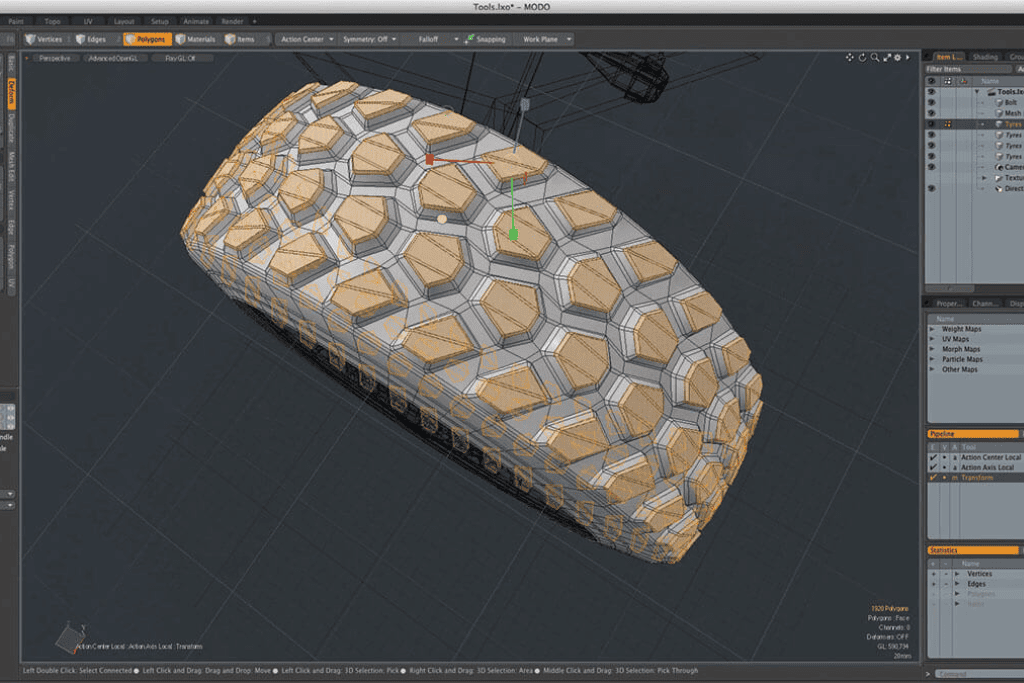Click the Tools.lxo scene clapperboard icon

tap(991, 92)
